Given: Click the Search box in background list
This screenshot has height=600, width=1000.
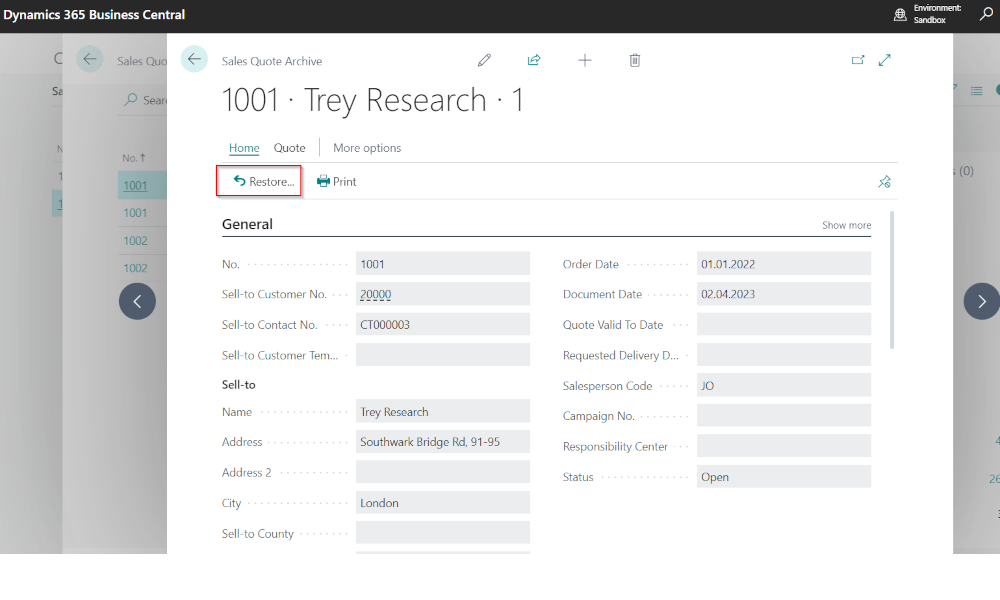Looking at the screenshot, I should pos(145,100).
